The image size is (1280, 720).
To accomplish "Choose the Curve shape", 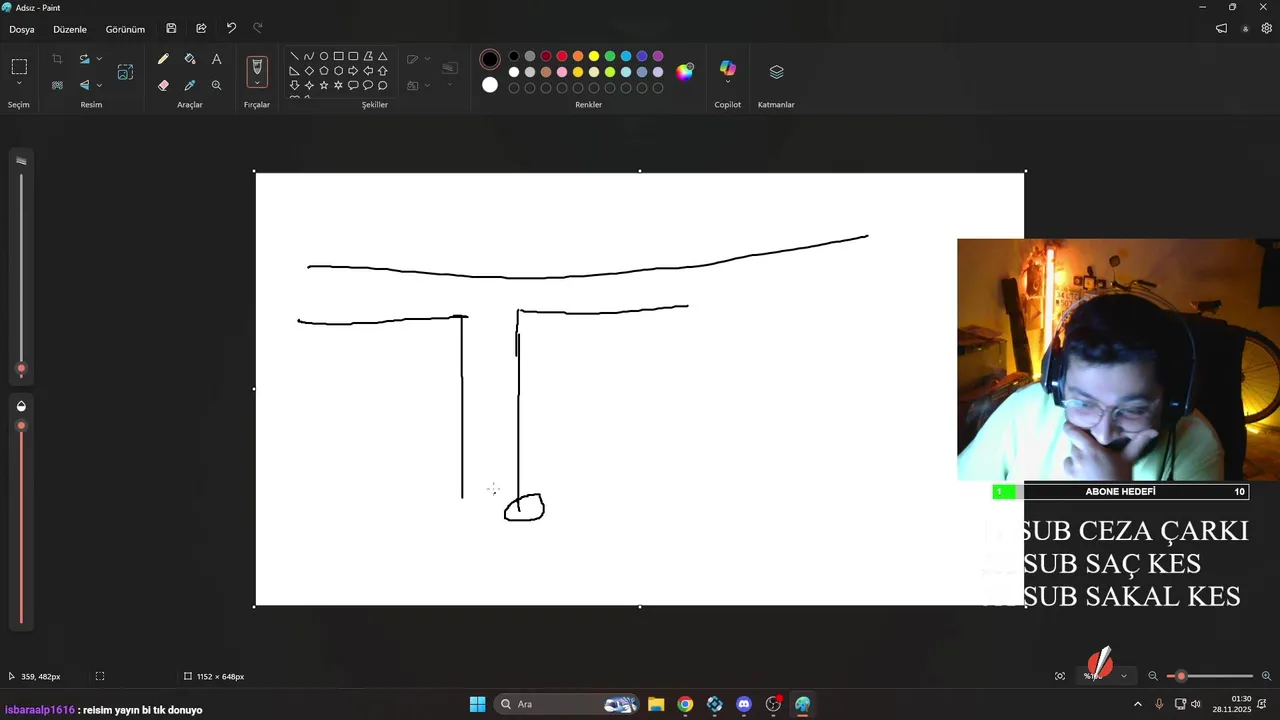I will point(309,57).
